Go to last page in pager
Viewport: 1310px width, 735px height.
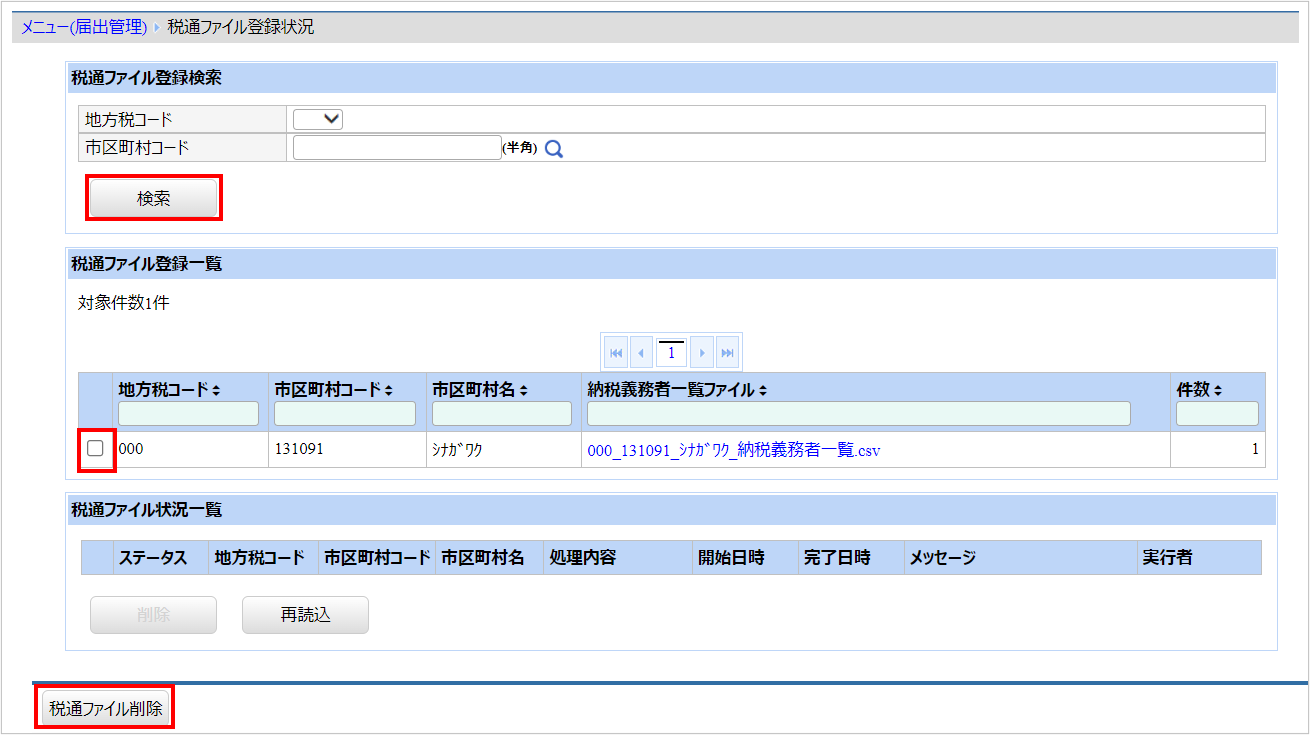(x=727, y=353)
